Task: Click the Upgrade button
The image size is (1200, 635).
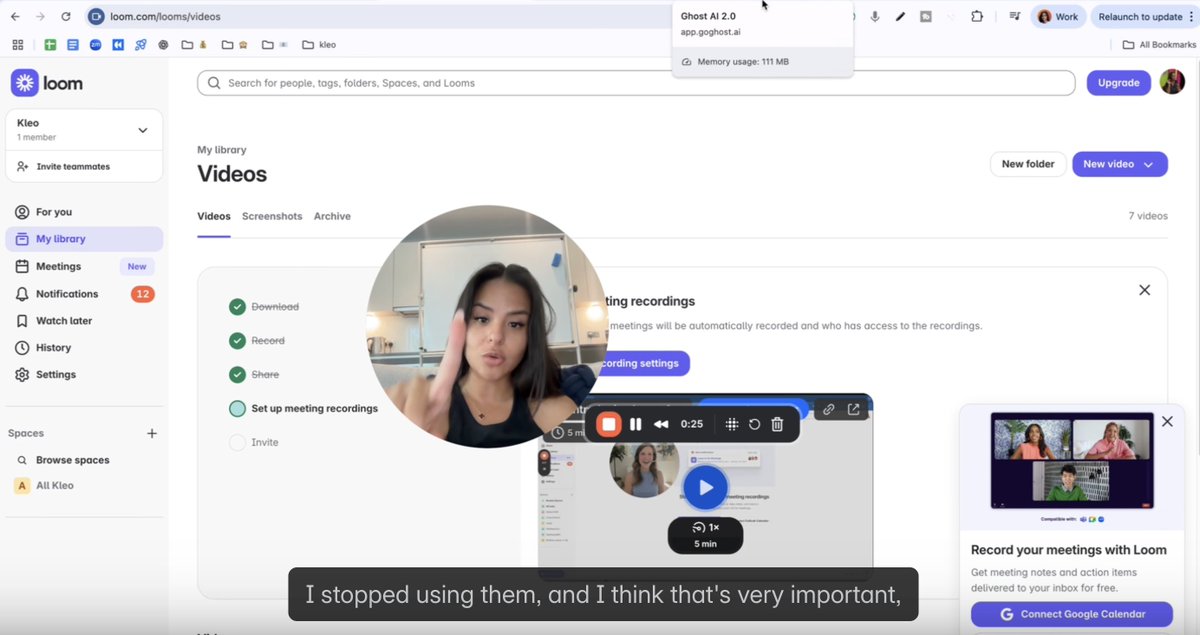Action: (1118, 83)
